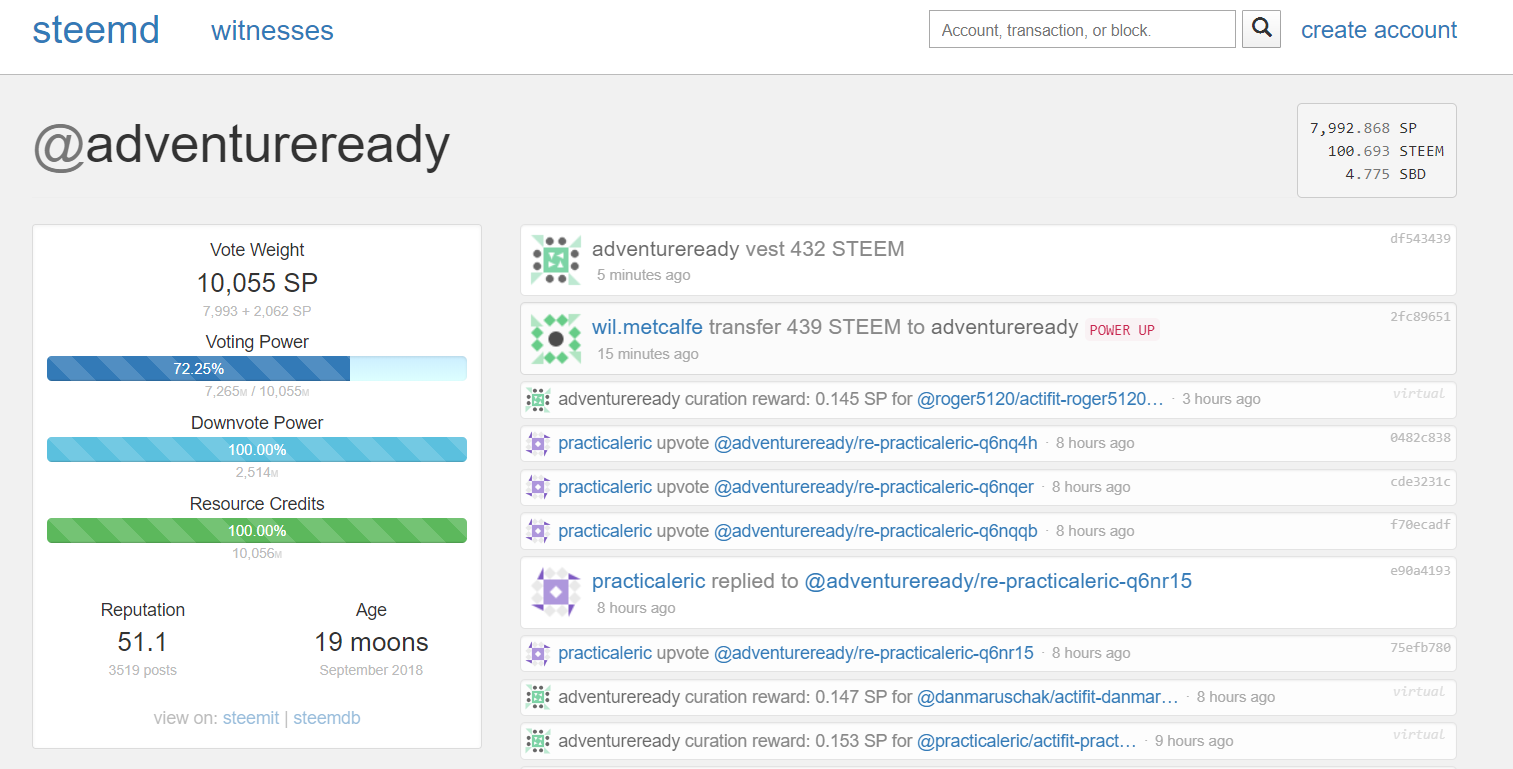Screen dimensions: 1513x769
Task: Focus the account, transaction, or block search field
Action: [x=1081, y=30]
